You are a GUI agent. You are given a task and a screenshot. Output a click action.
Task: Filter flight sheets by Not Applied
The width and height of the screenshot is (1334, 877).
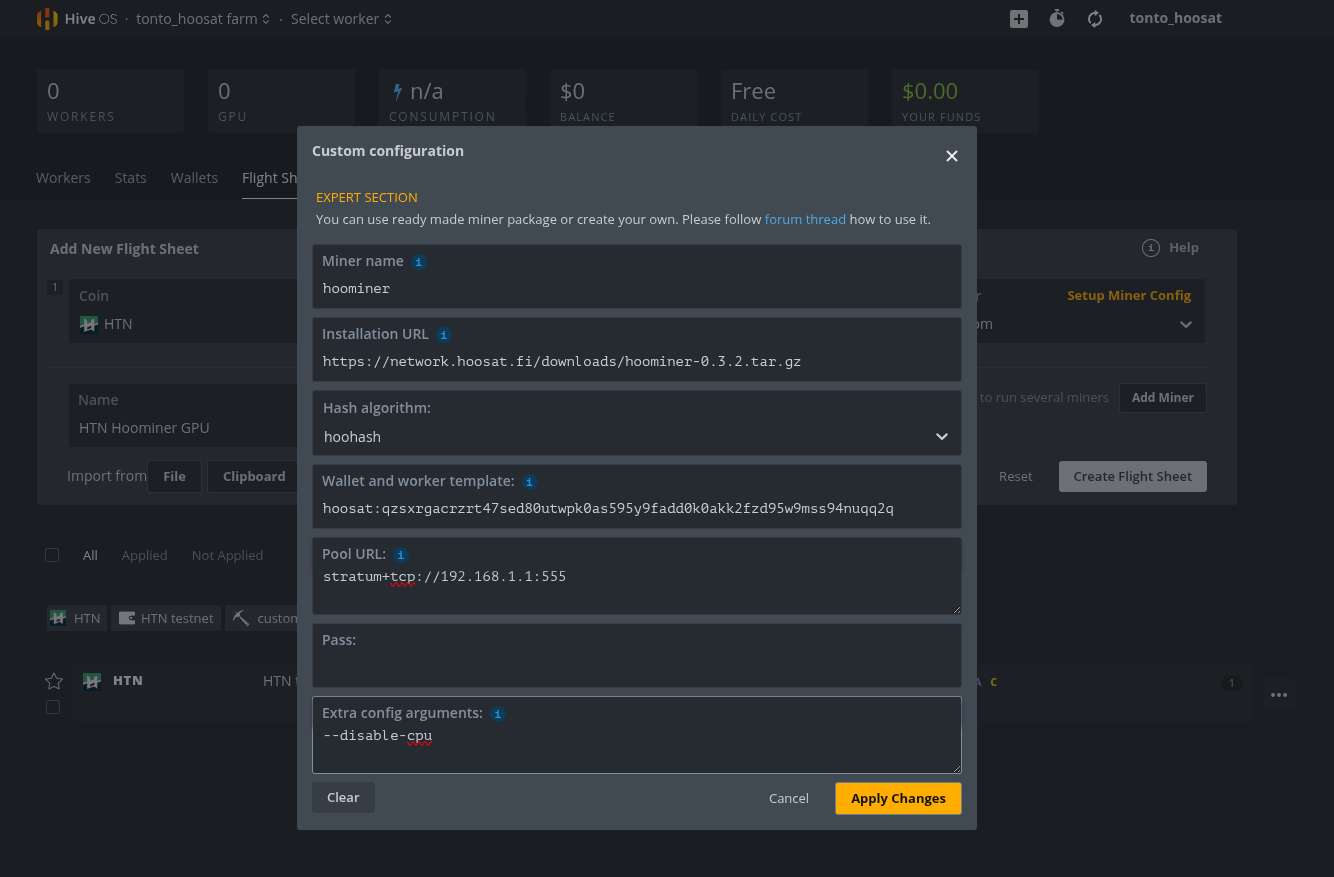coord(227,555)
